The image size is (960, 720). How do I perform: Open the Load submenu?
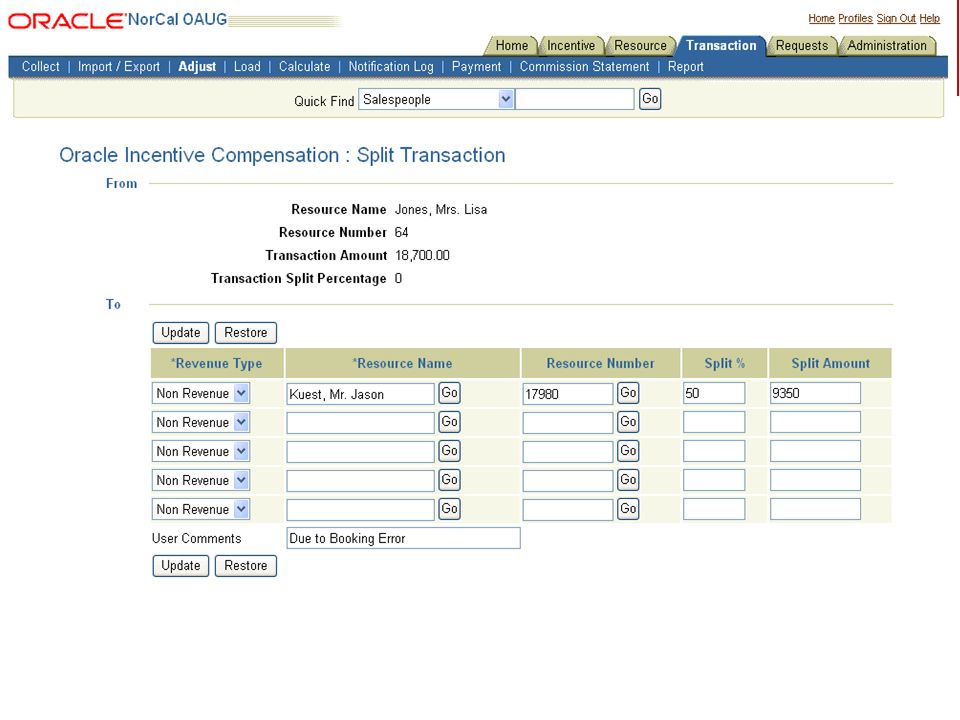point(247,67)
